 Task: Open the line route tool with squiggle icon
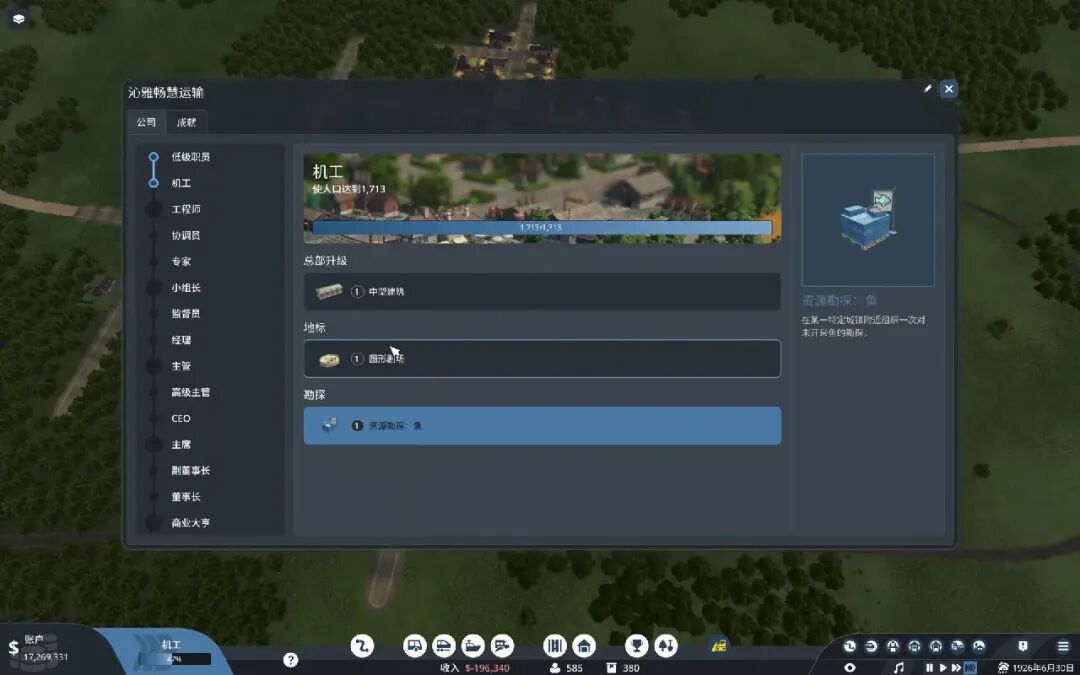click(x=362, y=645)
